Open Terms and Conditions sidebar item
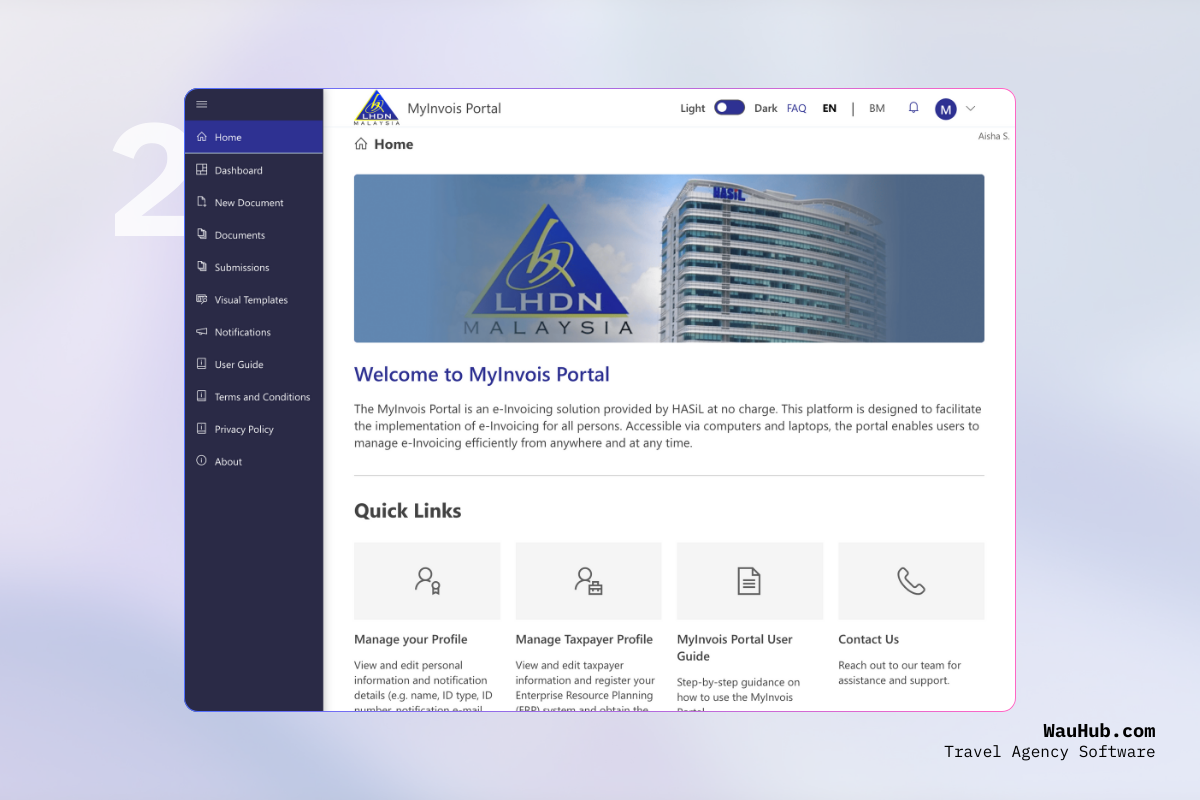1200x800 pixels. pos(254,396)
